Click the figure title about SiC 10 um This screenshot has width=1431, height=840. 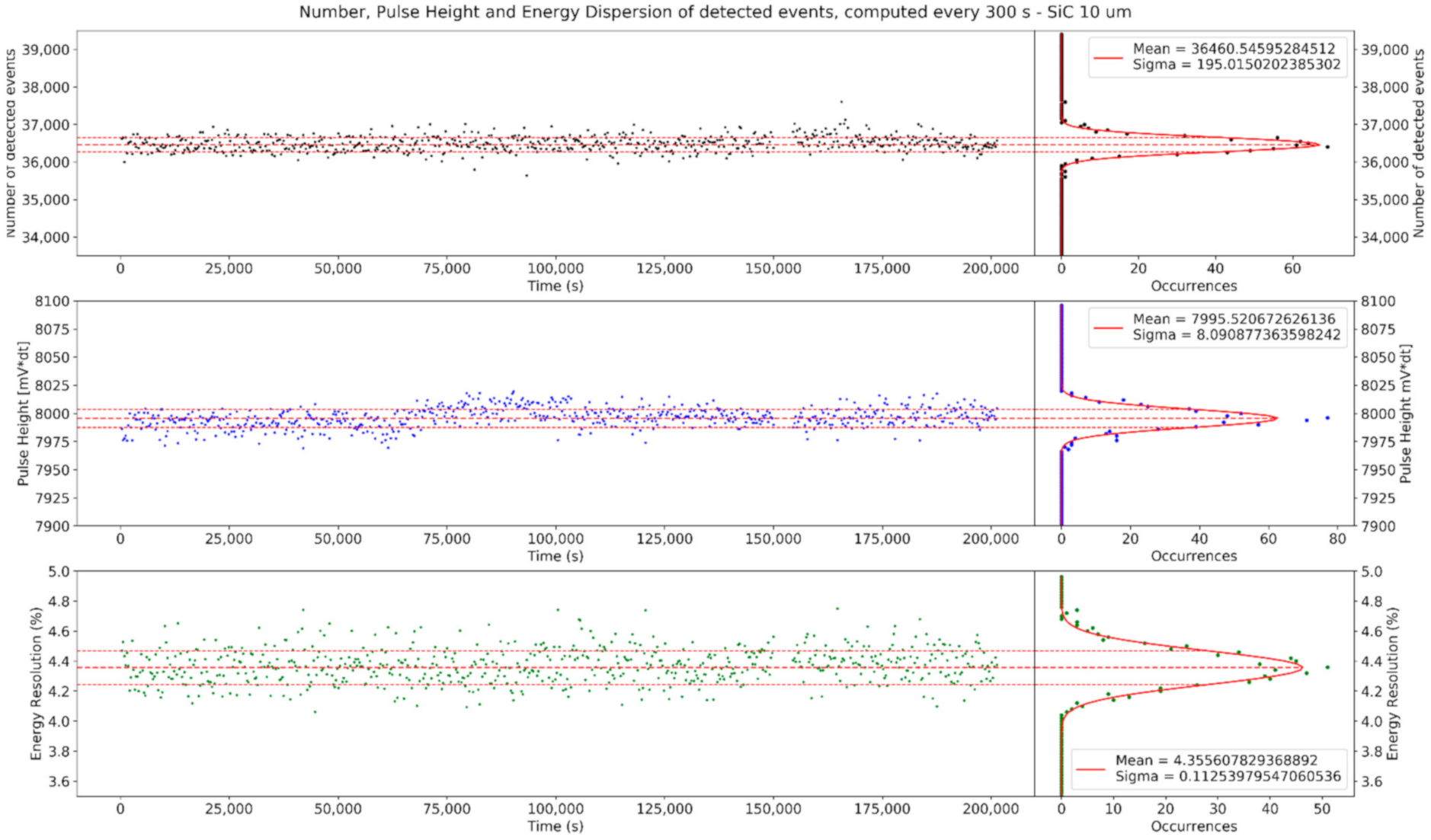pos(715,12)
